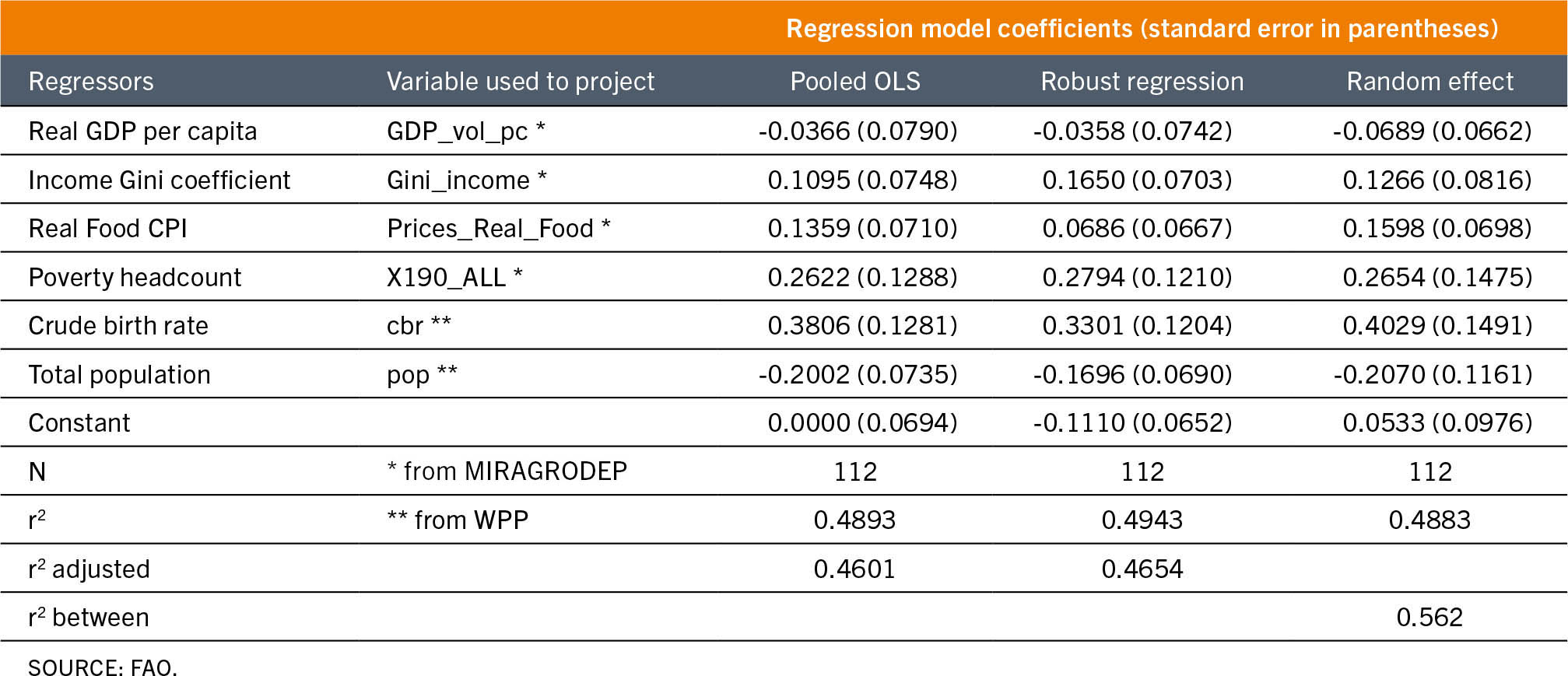Click the Real GDP per capita row label
Image resolution: width=1568 pixels, height=676 pixels.
click(142, 131)
